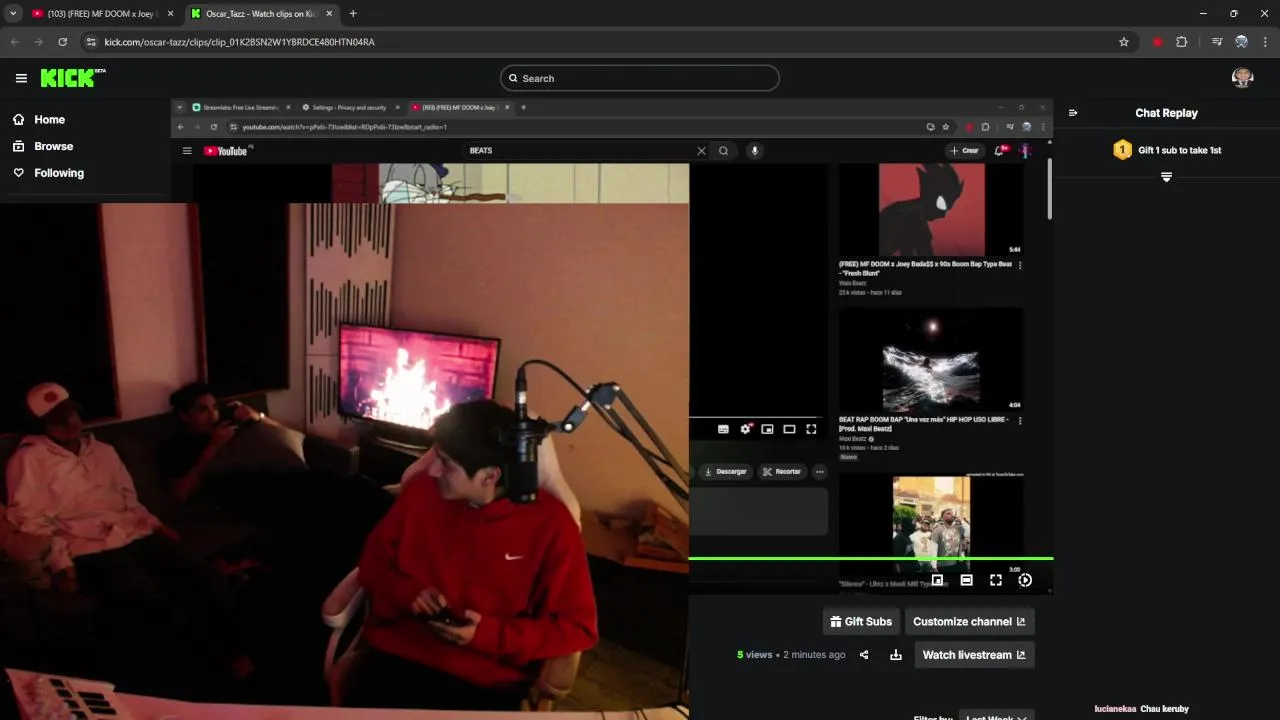Select the Oscar_Tazz Kick clips tab
The width and height of the screenshot is (1280, 720).
[x=262, y=14]
